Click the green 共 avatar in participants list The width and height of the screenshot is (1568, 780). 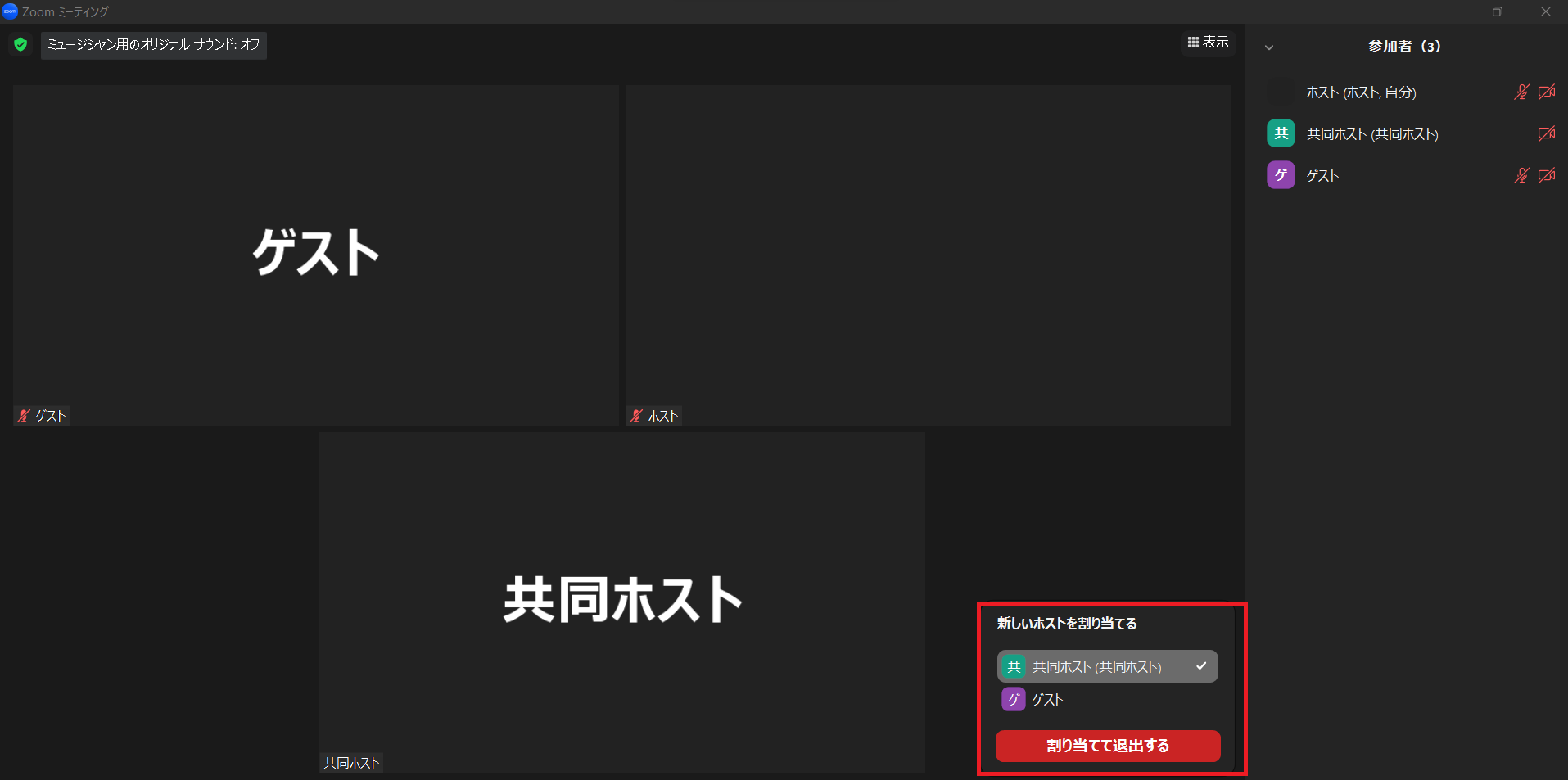(x=1281, y=133)
